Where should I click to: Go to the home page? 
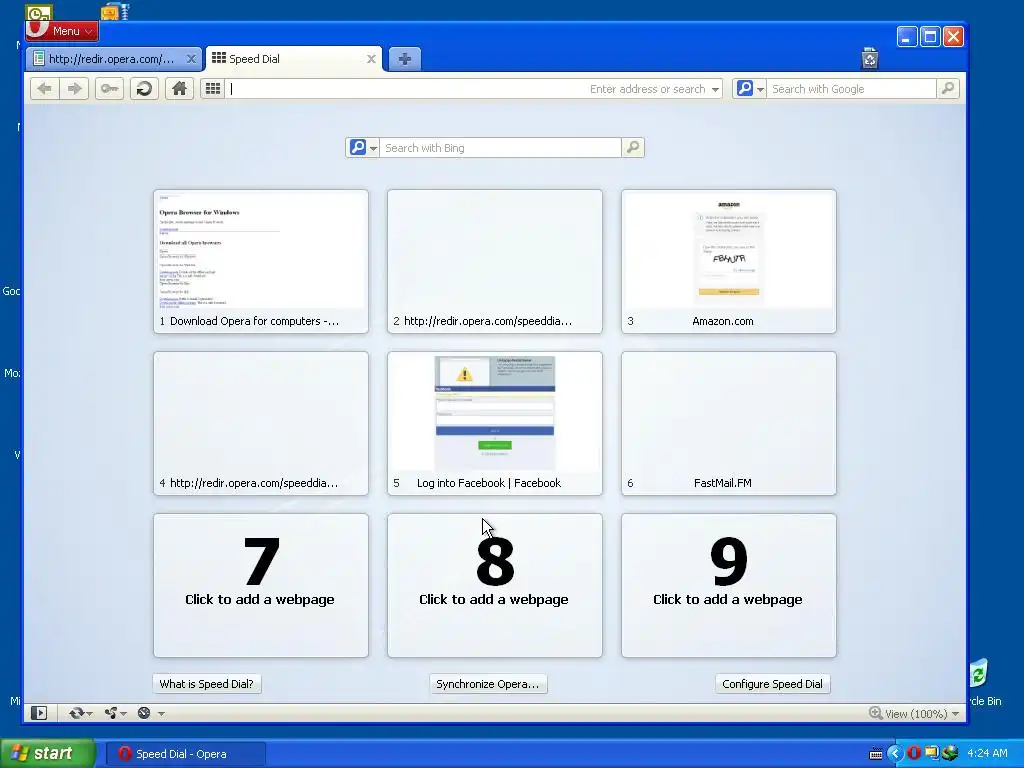[x=179, y=88]
